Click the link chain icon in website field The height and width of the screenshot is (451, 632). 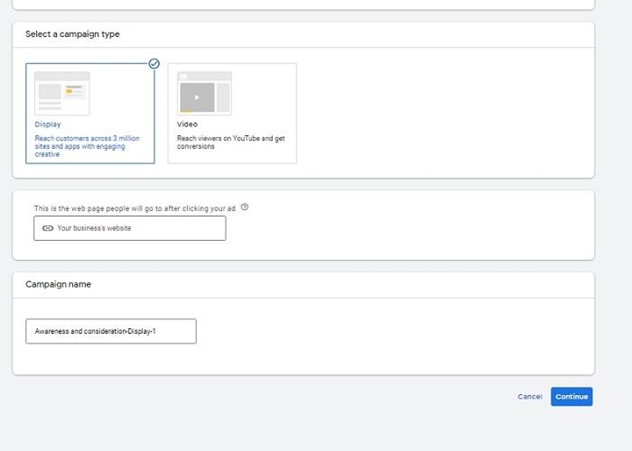47,228
